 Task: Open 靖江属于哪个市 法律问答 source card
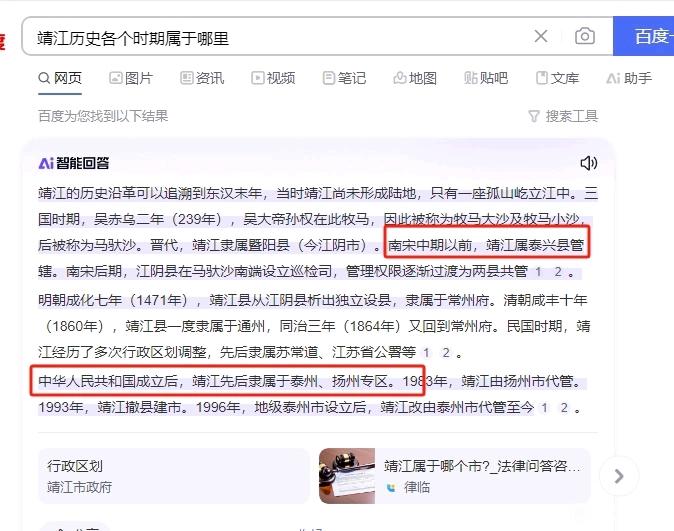pyautogui.click(x=455, y=476)
